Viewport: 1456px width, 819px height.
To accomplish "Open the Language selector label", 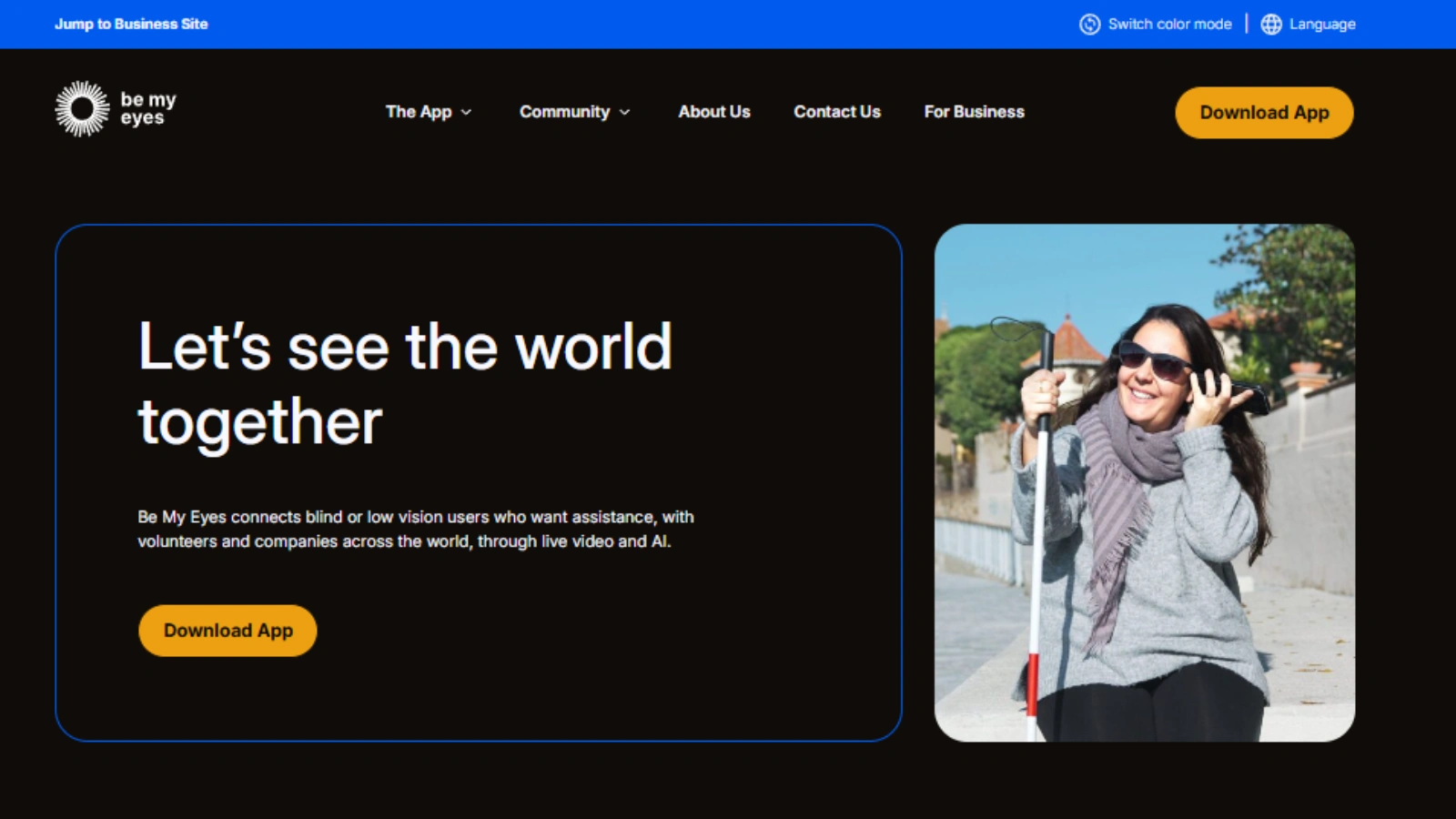I will tap(1321, 25).
